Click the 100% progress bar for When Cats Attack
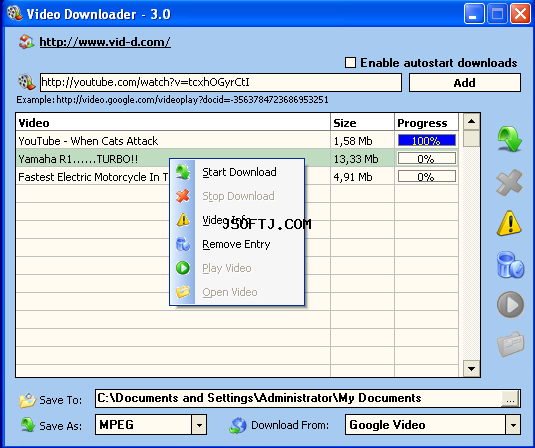 tap(426, 141)
